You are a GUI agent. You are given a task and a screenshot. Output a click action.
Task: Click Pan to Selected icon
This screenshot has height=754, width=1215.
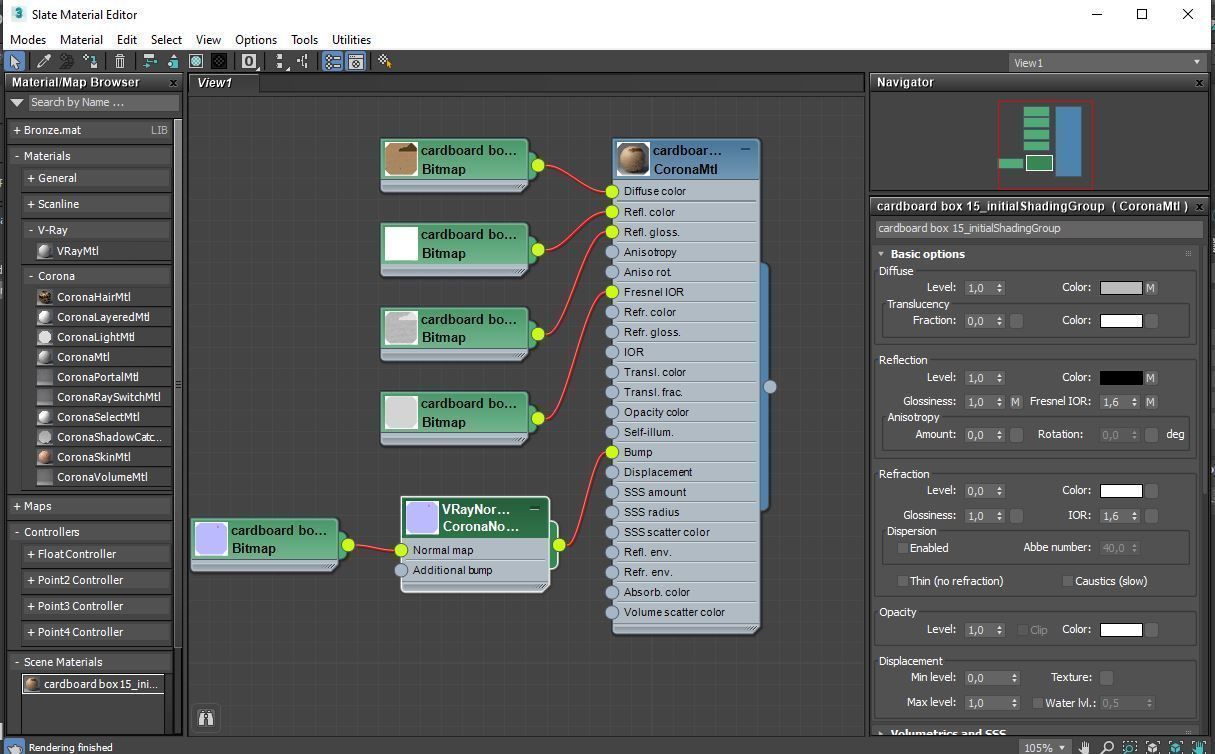(x=1199, y=747)
